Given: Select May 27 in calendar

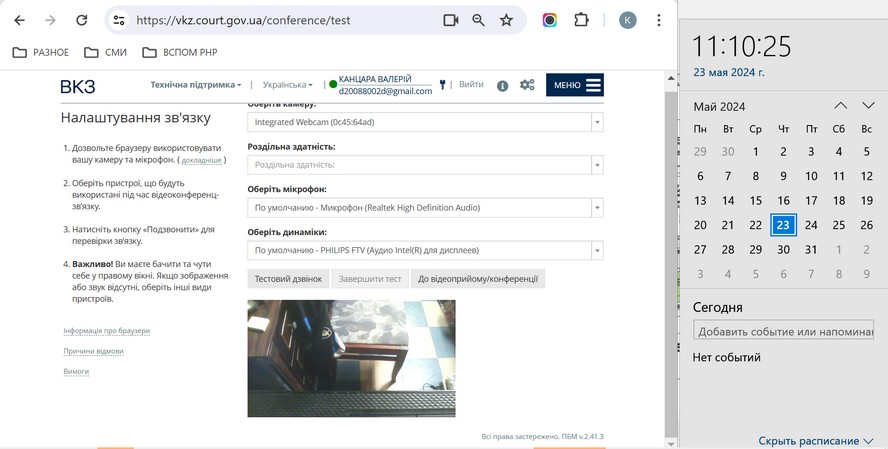Looking at the screenshot, I should tap(700, 249).
